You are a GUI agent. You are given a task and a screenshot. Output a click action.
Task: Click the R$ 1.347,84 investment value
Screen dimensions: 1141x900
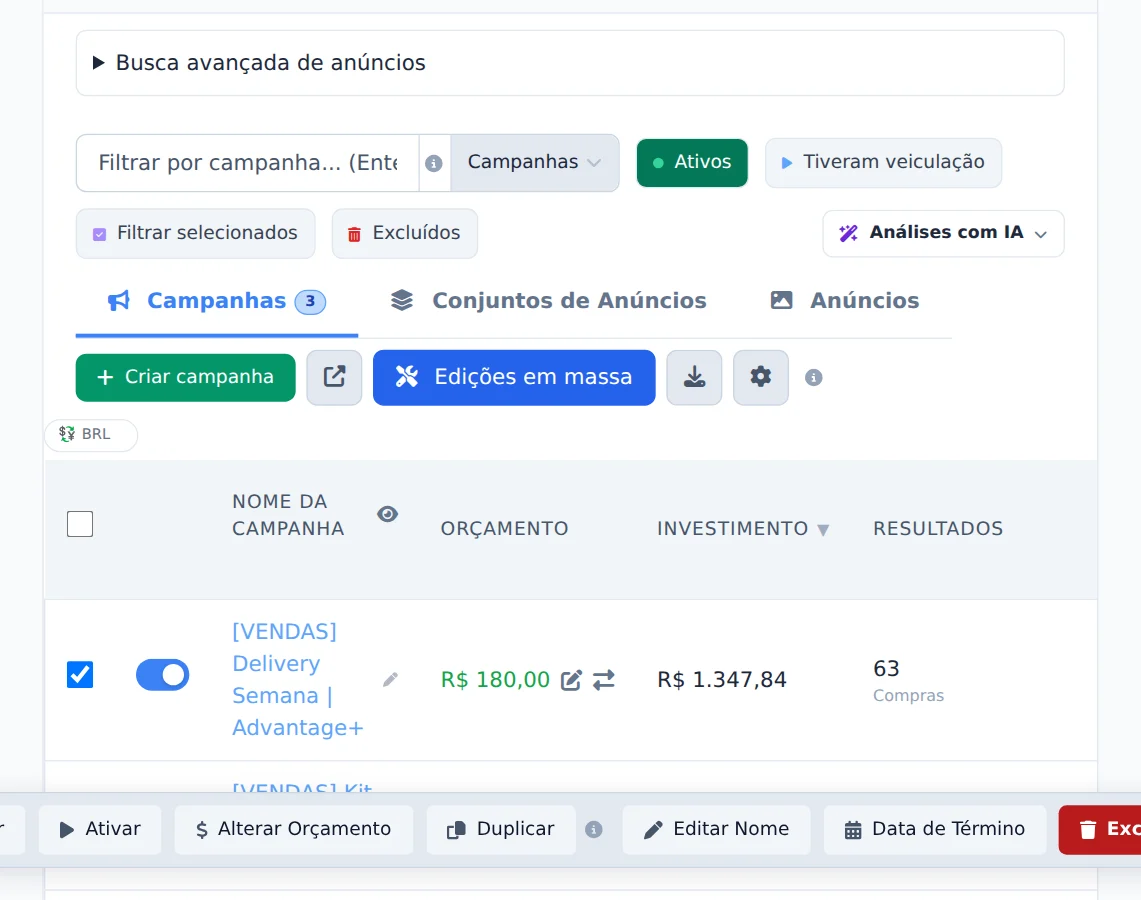pyautogui.click(x=722, y=680)
